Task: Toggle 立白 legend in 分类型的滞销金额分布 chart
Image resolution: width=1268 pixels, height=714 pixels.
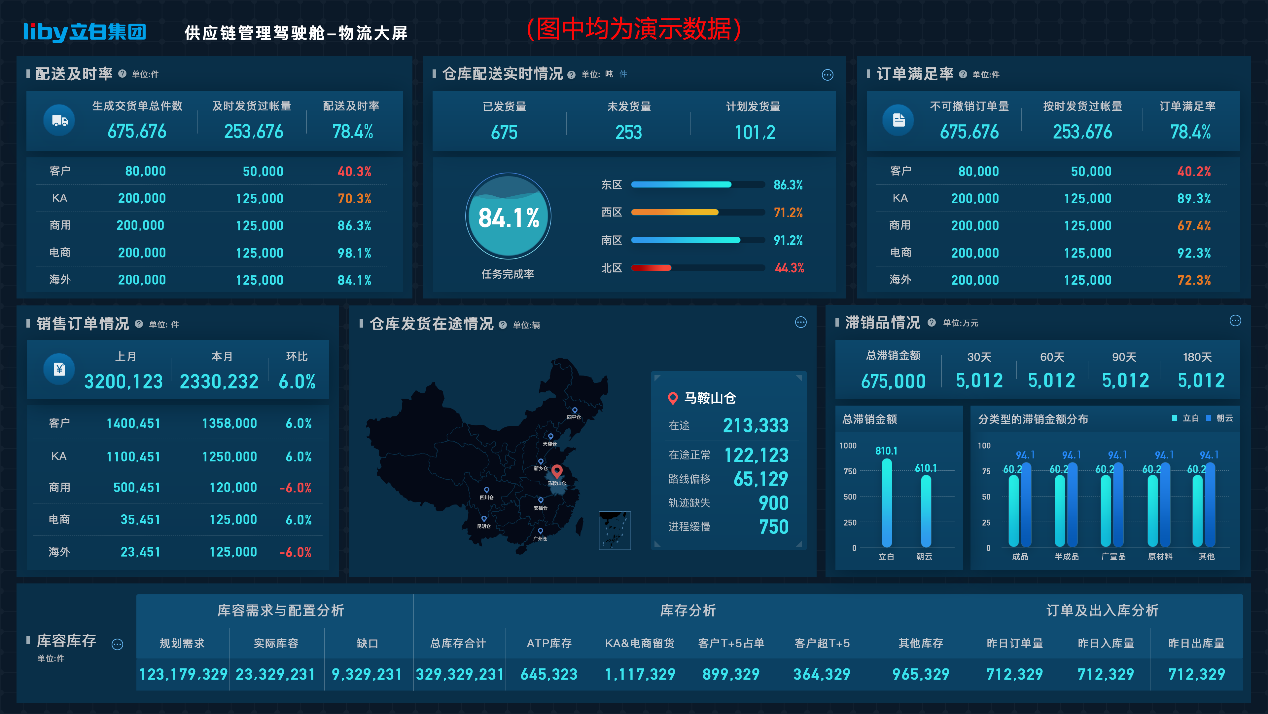Action: (x=1189, y=418)
